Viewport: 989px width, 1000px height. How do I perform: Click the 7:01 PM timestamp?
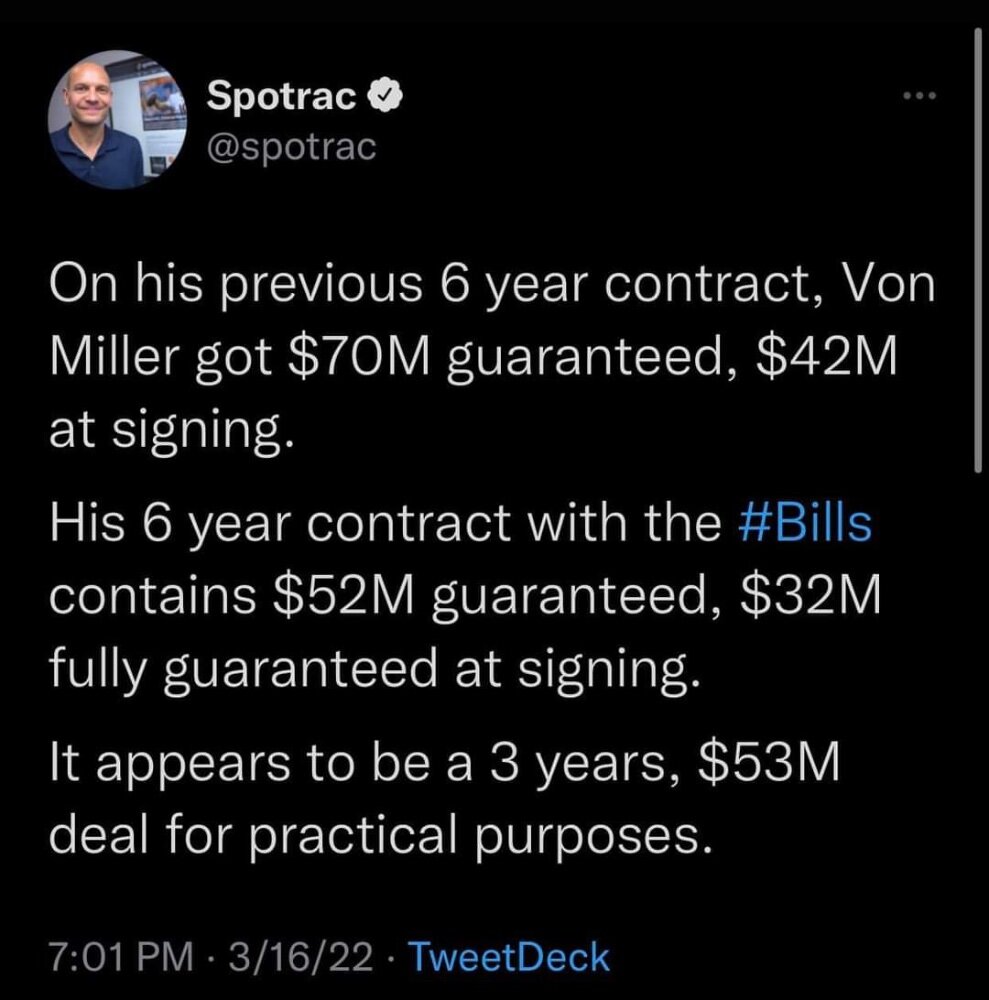[x=121, y=956]
